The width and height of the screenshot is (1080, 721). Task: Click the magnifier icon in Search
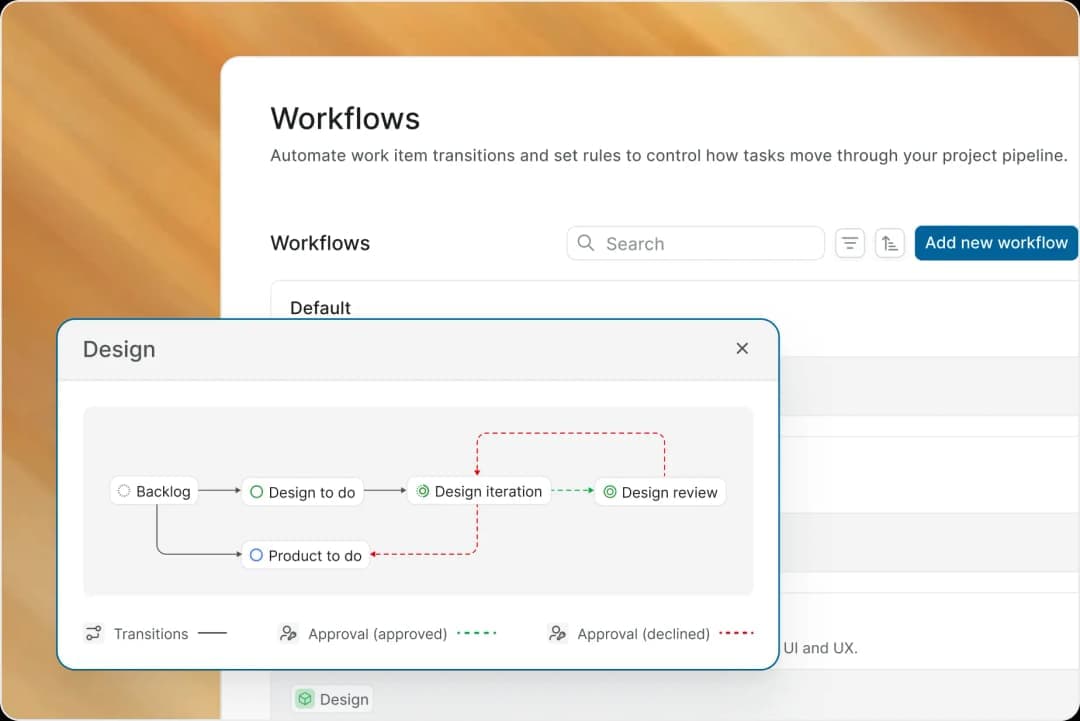click(585, 242)
